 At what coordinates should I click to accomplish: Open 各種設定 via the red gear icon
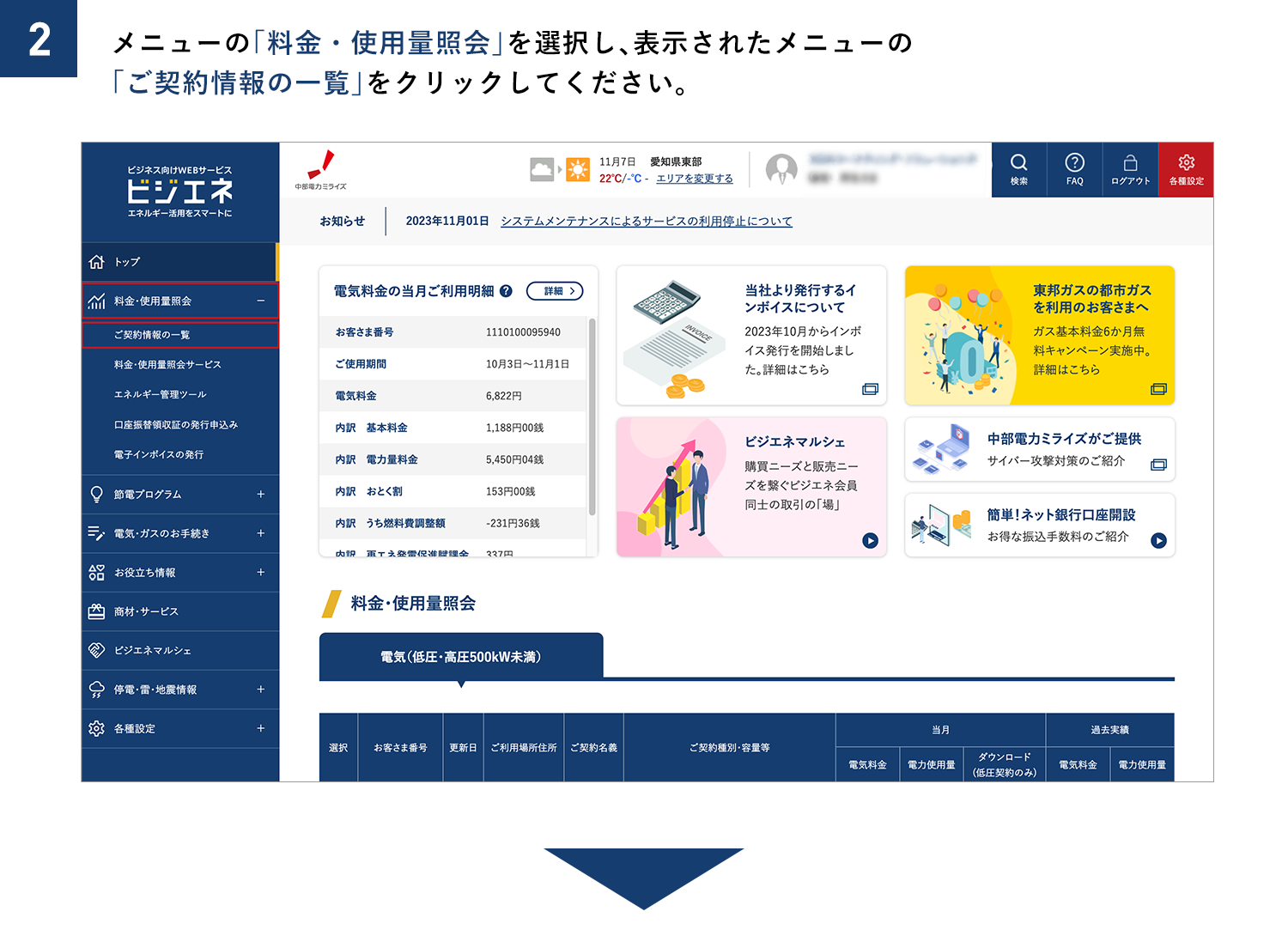click(x=1187, y=169)
